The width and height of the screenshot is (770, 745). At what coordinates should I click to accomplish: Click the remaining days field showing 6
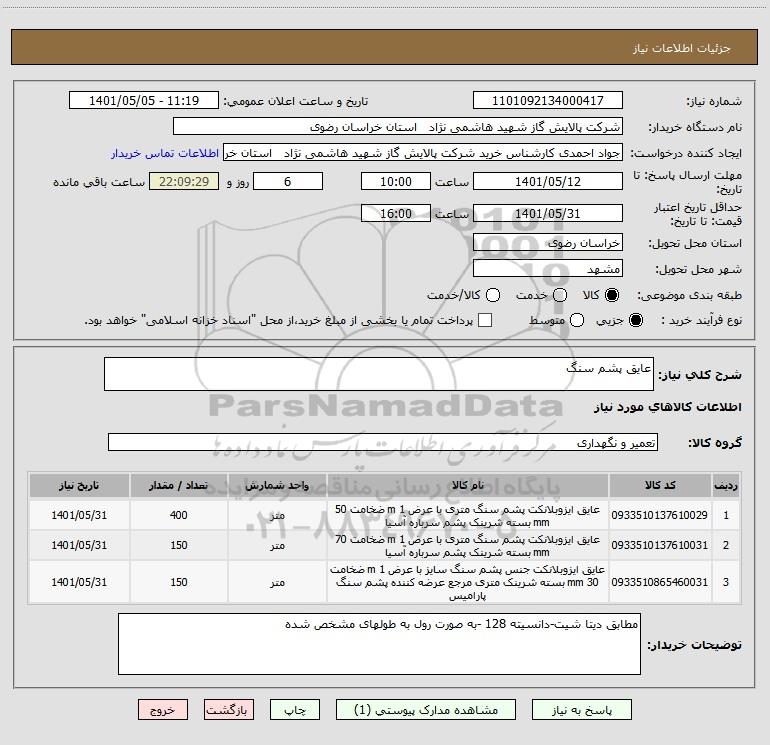pyautogui.click(x=288, y=181)
